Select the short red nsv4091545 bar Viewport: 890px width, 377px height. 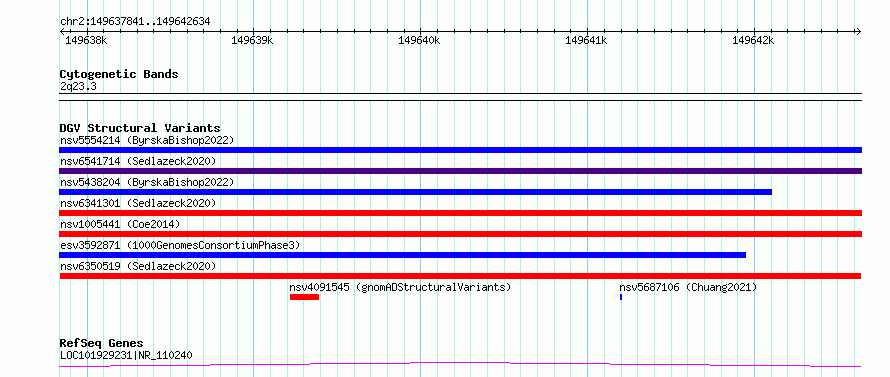click(304, 297)
